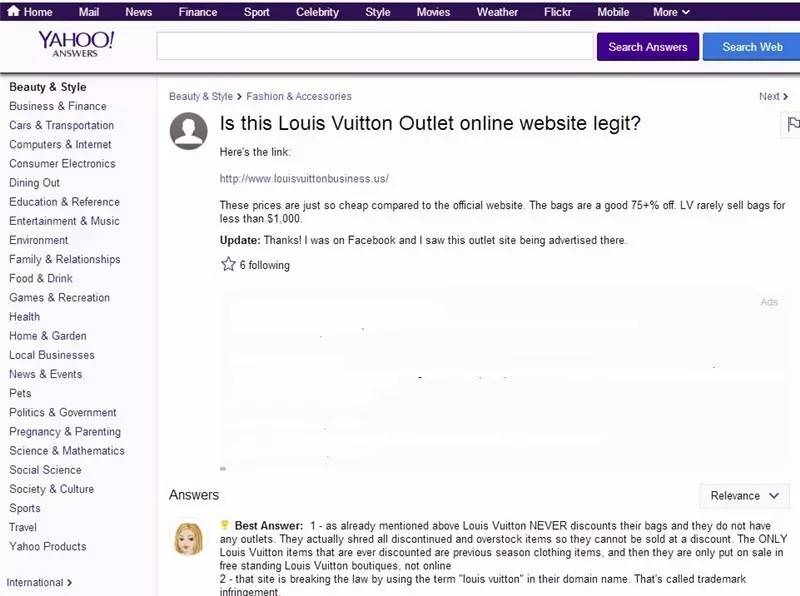Open Weather from top navigation
The width and height of the screenshot is (800, 596).
tap(497, 12)
